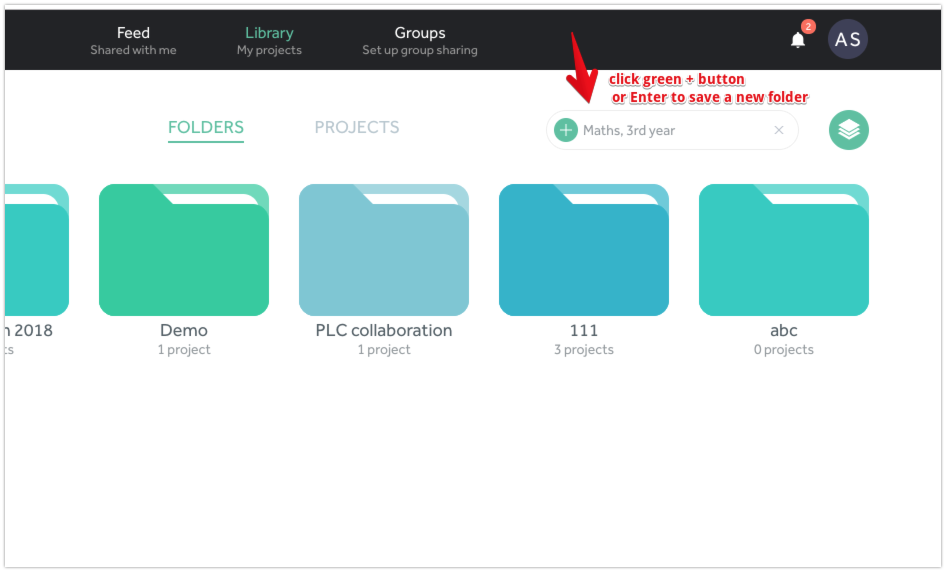
Task: Click the green plus add-folder button
Action: pyautogui.click(x=566, y=130)
